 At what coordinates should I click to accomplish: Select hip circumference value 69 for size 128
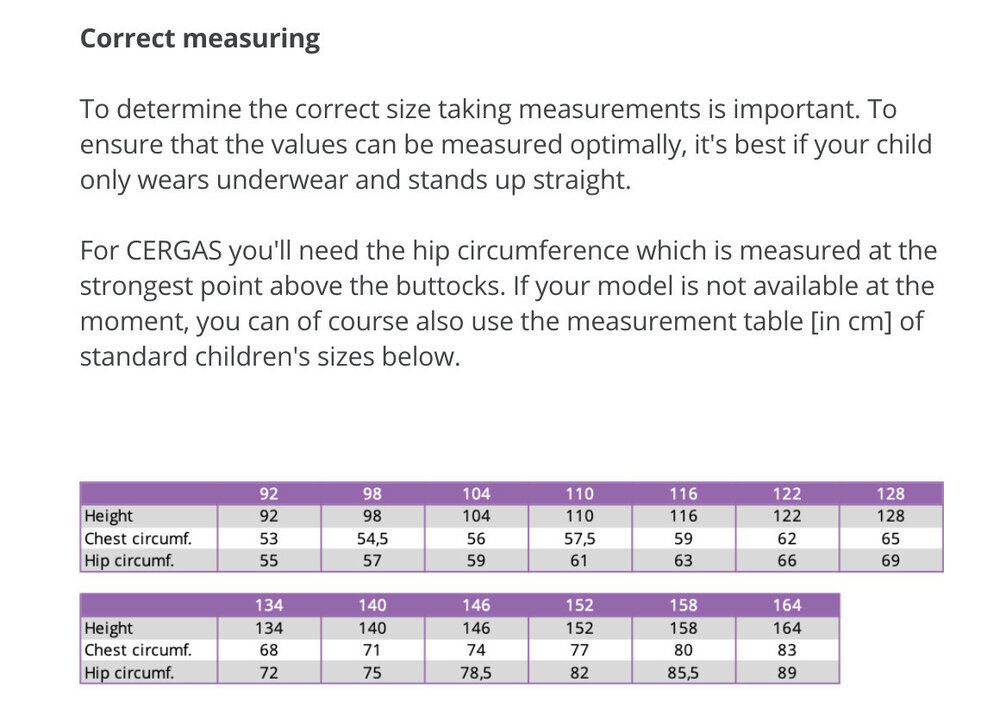point(890,560)
